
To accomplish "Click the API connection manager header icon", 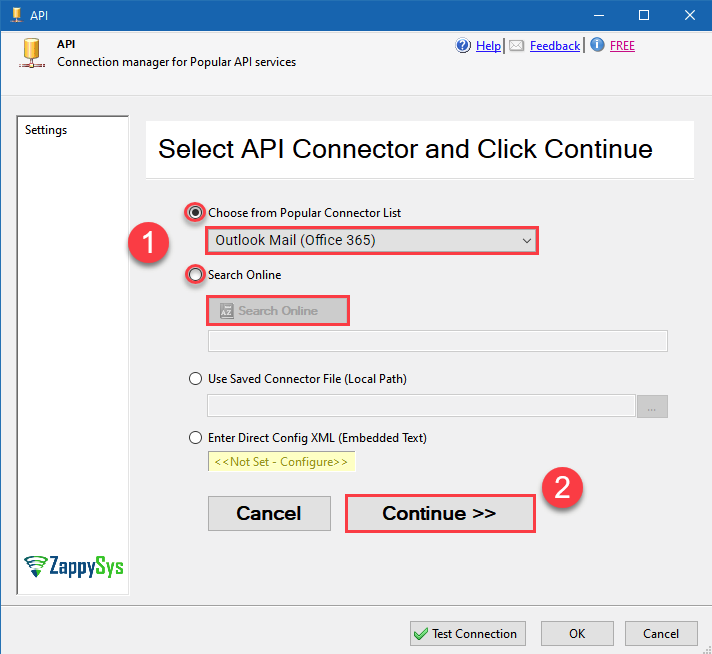I will pyautogui.click(x=32, y=54).
